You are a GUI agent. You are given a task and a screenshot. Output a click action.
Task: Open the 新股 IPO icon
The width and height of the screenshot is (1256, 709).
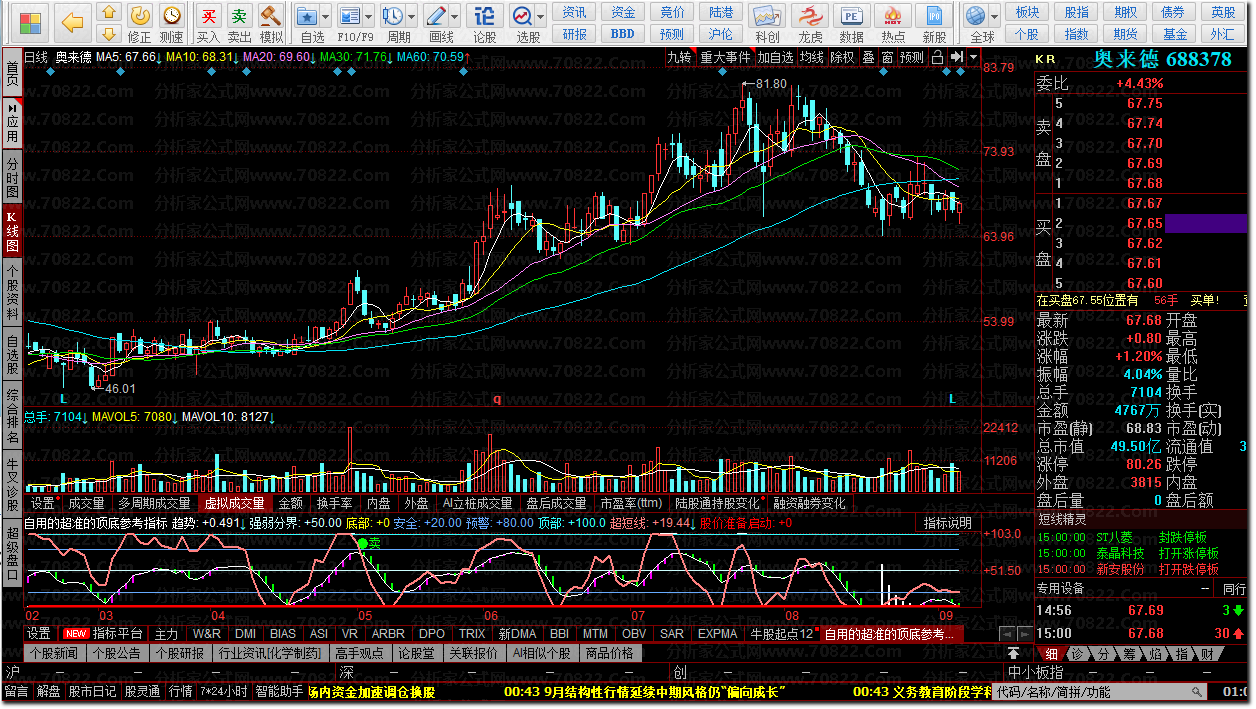[935, 15]
